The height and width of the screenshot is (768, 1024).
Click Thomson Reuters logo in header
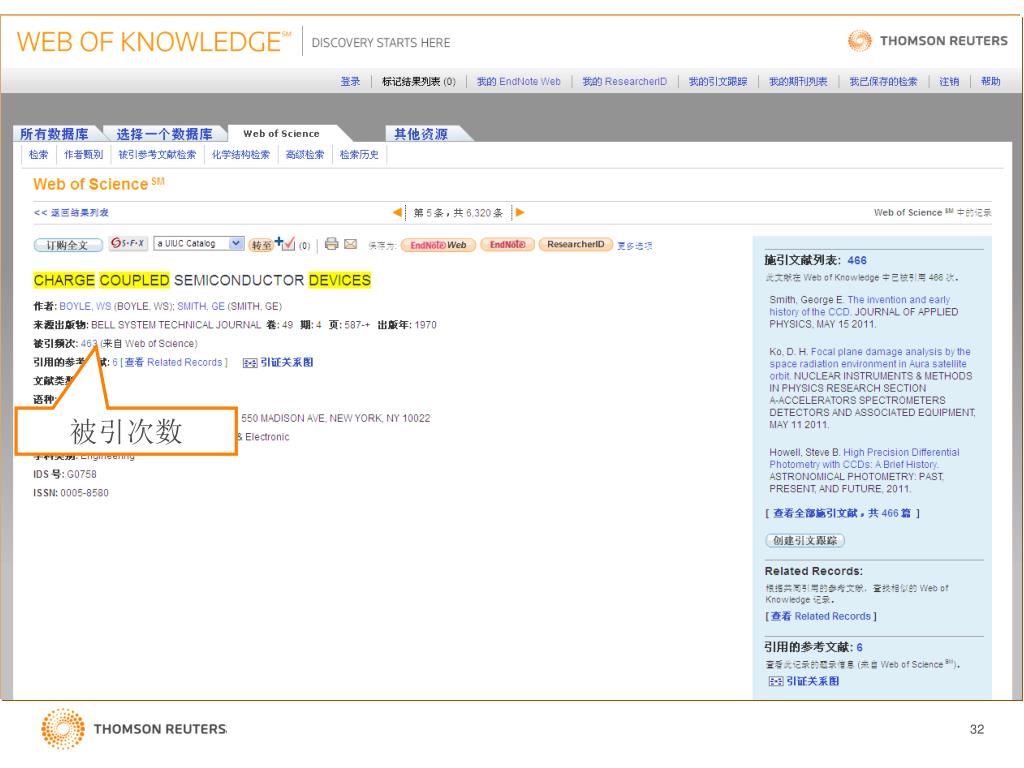(927, 40)
